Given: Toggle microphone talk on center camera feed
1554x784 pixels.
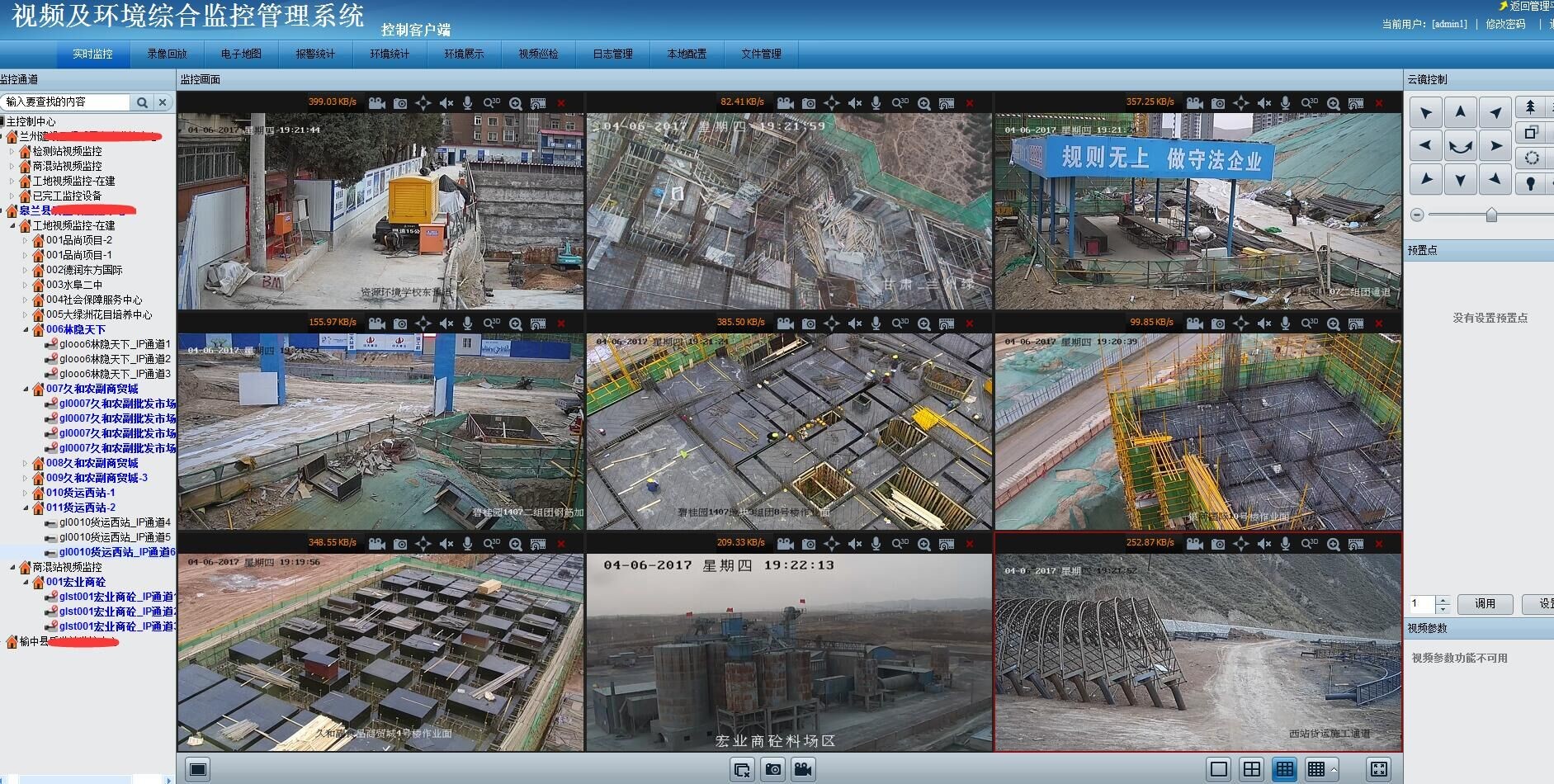Looking at the screenshot, I should coord(876,324).
